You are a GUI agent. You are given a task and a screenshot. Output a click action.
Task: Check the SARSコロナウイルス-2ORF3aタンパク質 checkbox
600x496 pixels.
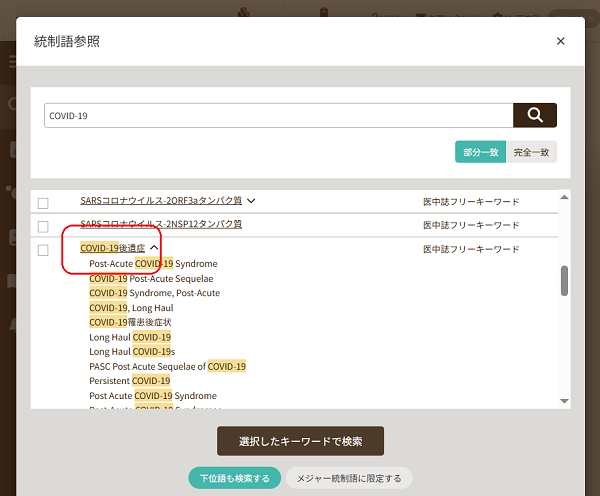click(43, 203)
